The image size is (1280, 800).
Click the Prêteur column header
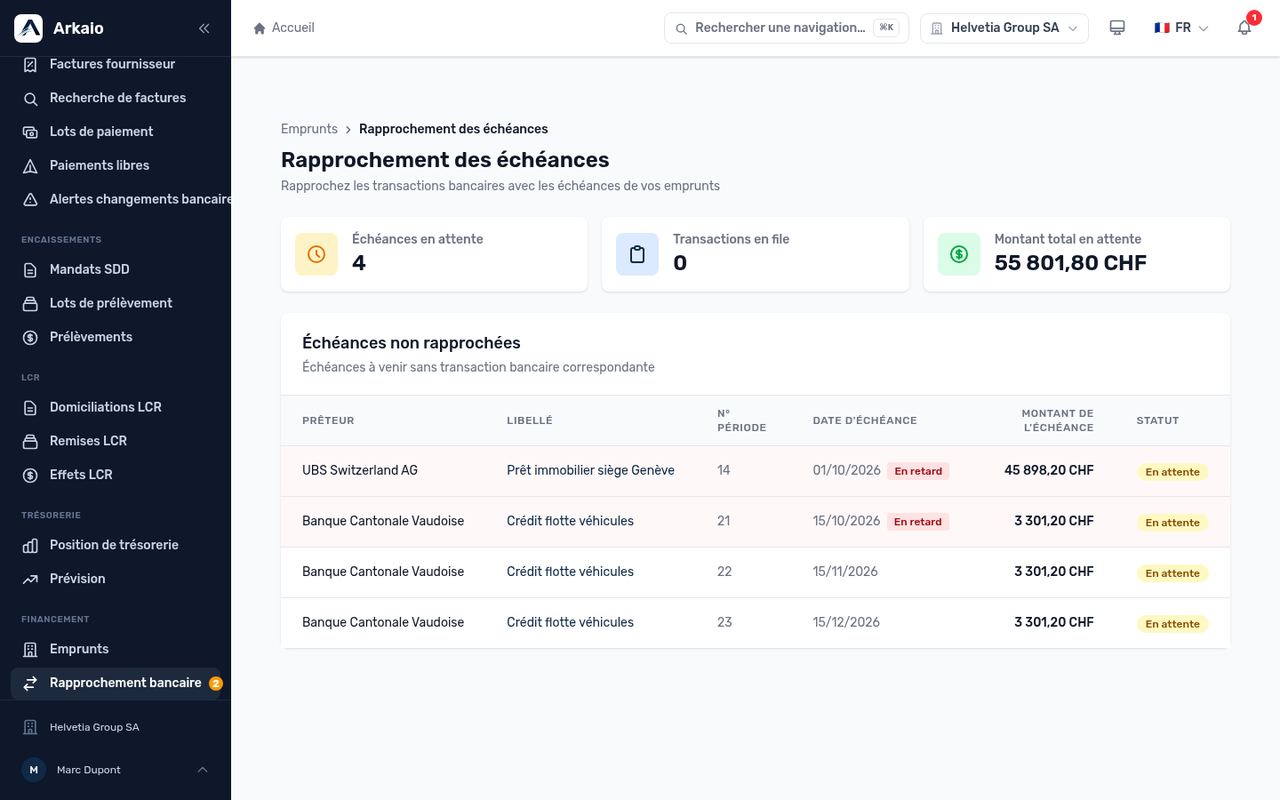pyautogui.click(x=328, y=421)
